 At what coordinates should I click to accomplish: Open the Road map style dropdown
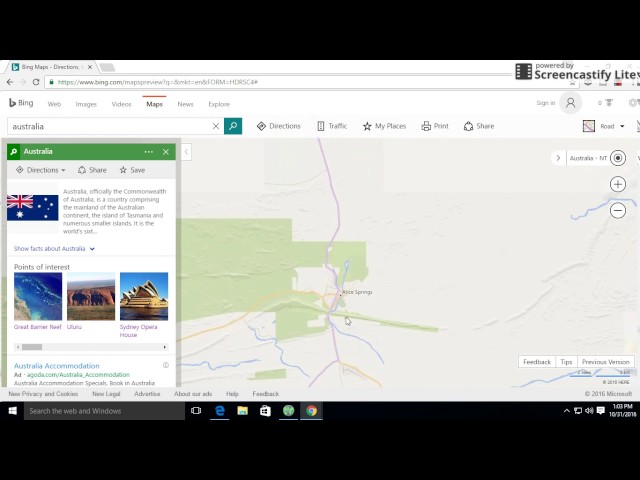[x=604, y=126]
